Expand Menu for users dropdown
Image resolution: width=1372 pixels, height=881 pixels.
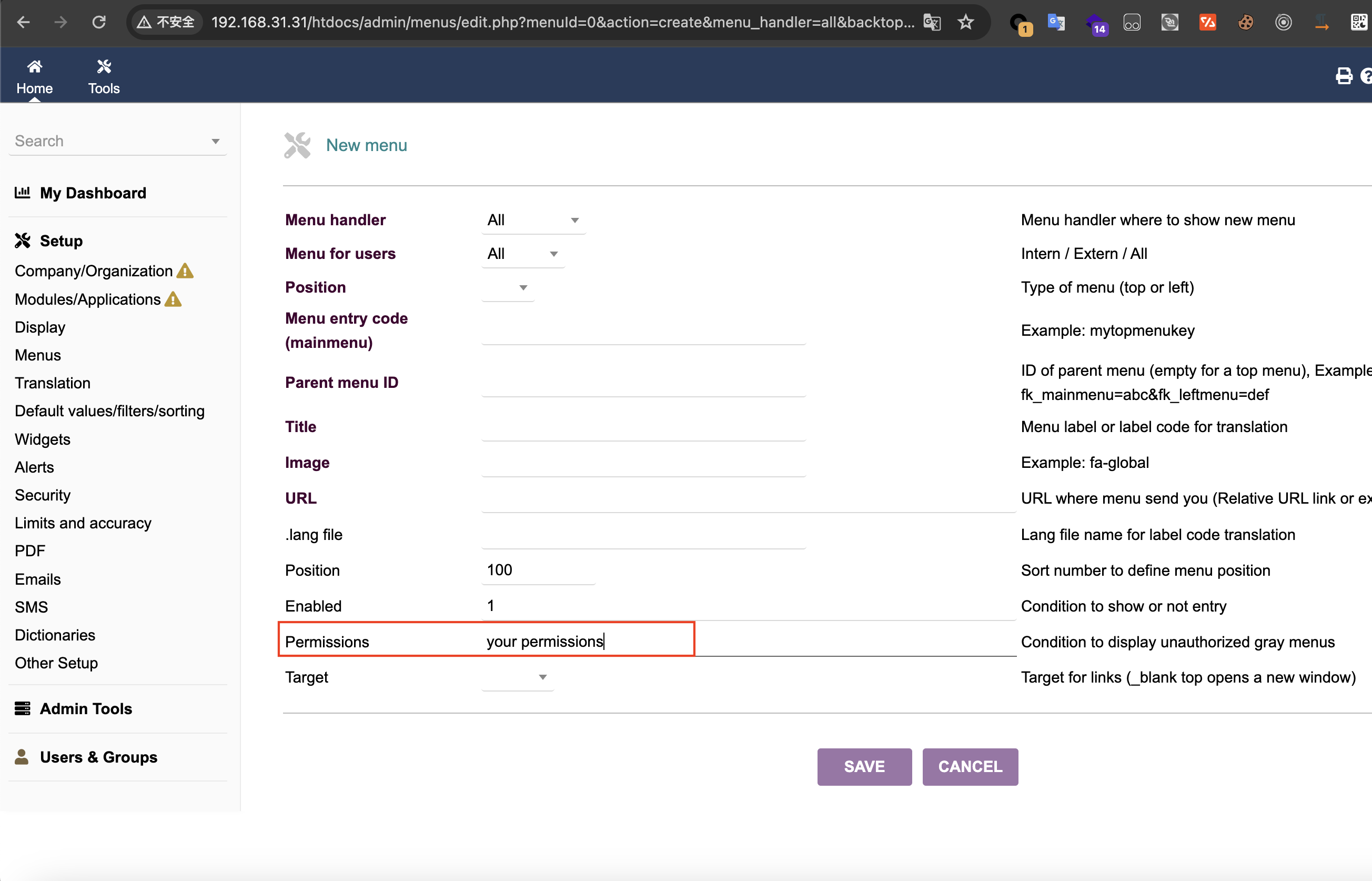(x=522, y=254)
